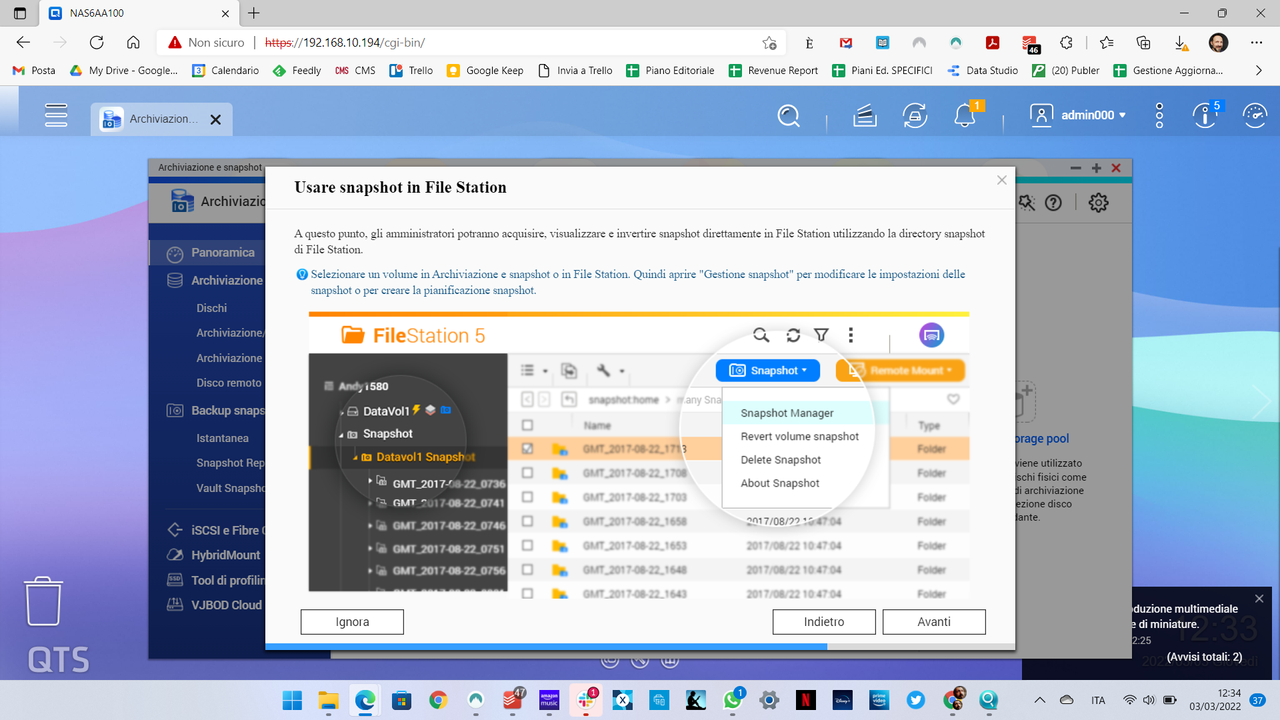The width and height of the screenshot is (1280, 720).
Task: Open the Posta bookmark
Action: (33, 71)
